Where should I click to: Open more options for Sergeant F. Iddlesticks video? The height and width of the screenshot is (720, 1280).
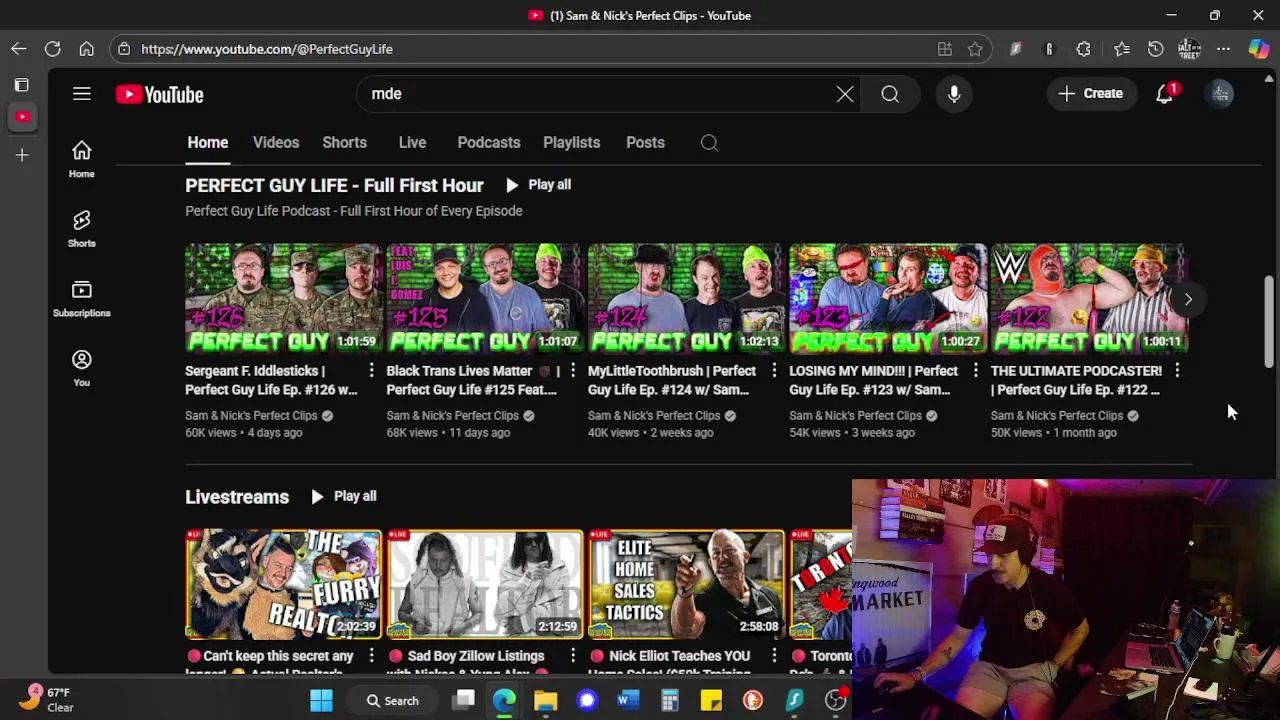(371, 371)
